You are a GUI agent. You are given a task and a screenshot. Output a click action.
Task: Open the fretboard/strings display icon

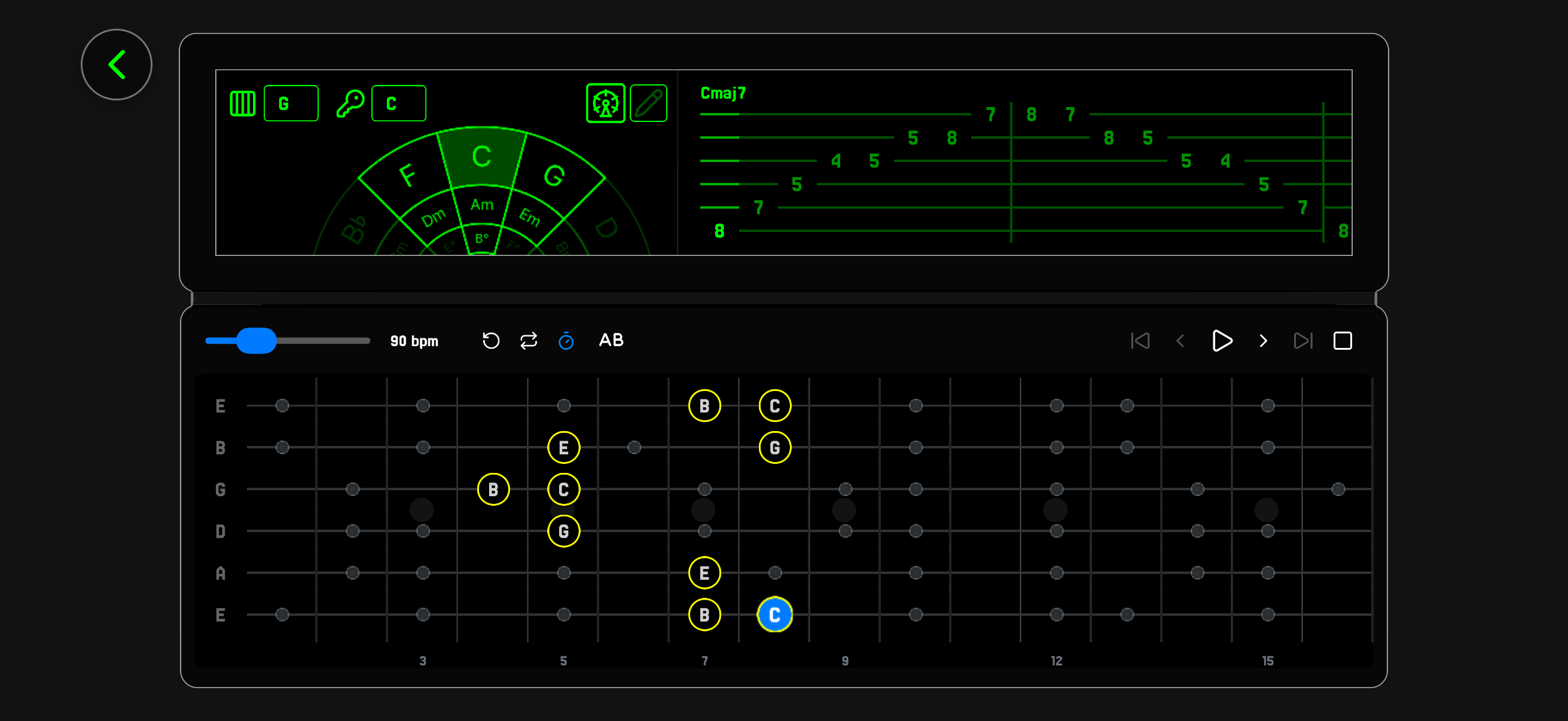coord(242,103)
